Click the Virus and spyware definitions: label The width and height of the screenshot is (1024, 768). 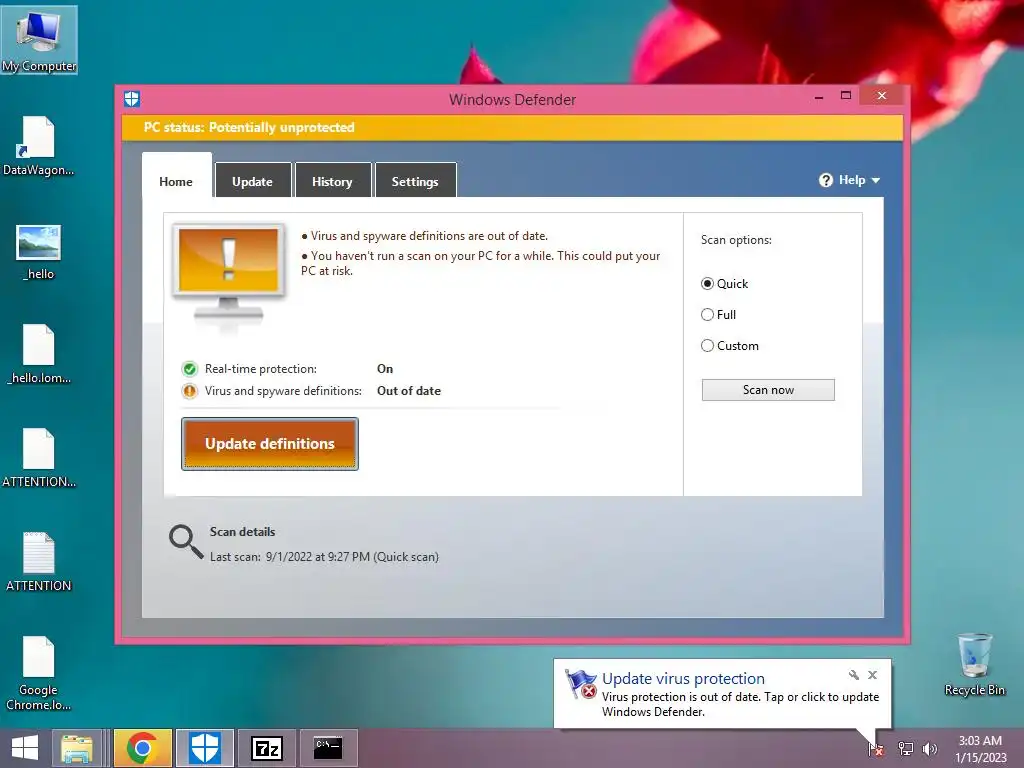click(x=283, y=391)
